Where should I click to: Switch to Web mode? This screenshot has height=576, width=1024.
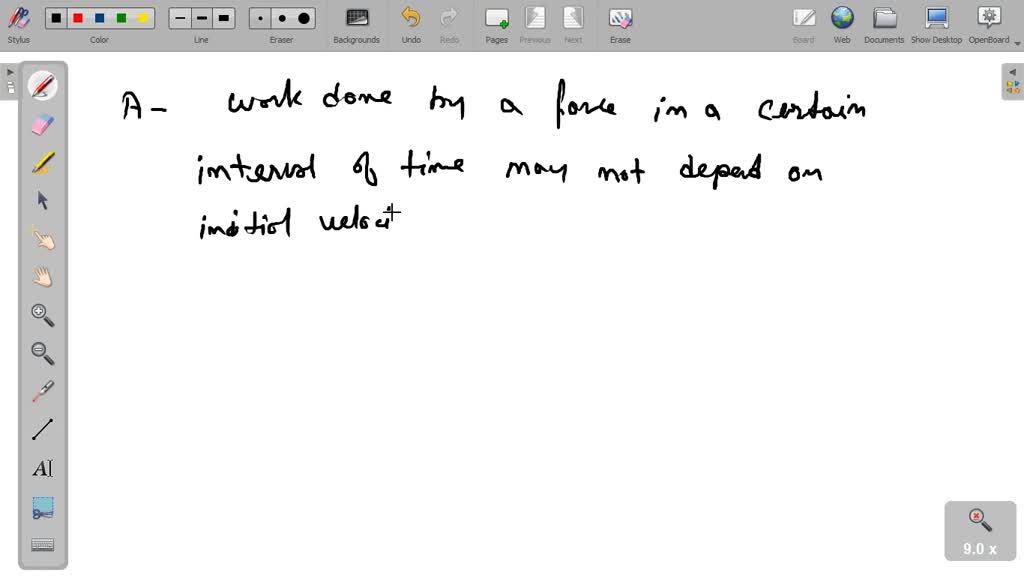[842, 23]
